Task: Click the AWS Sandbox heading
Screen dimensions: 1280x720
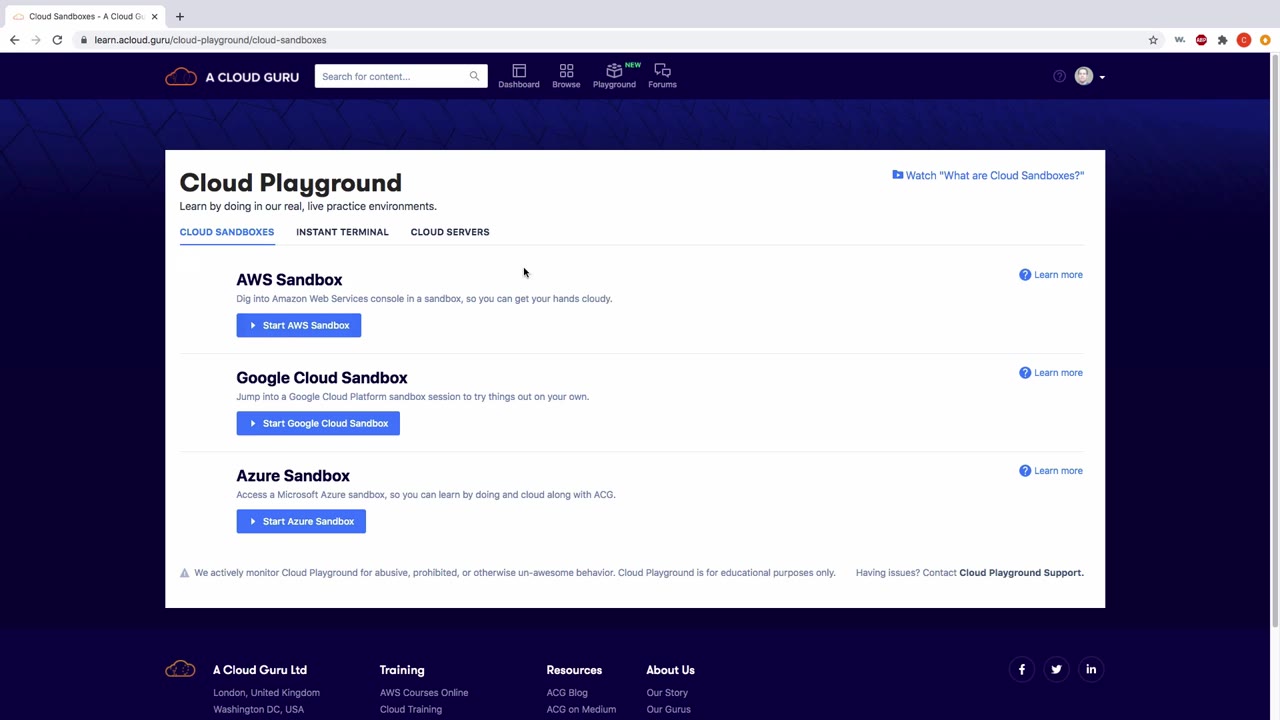Action: pyautogui.click(x=289, y=280)
